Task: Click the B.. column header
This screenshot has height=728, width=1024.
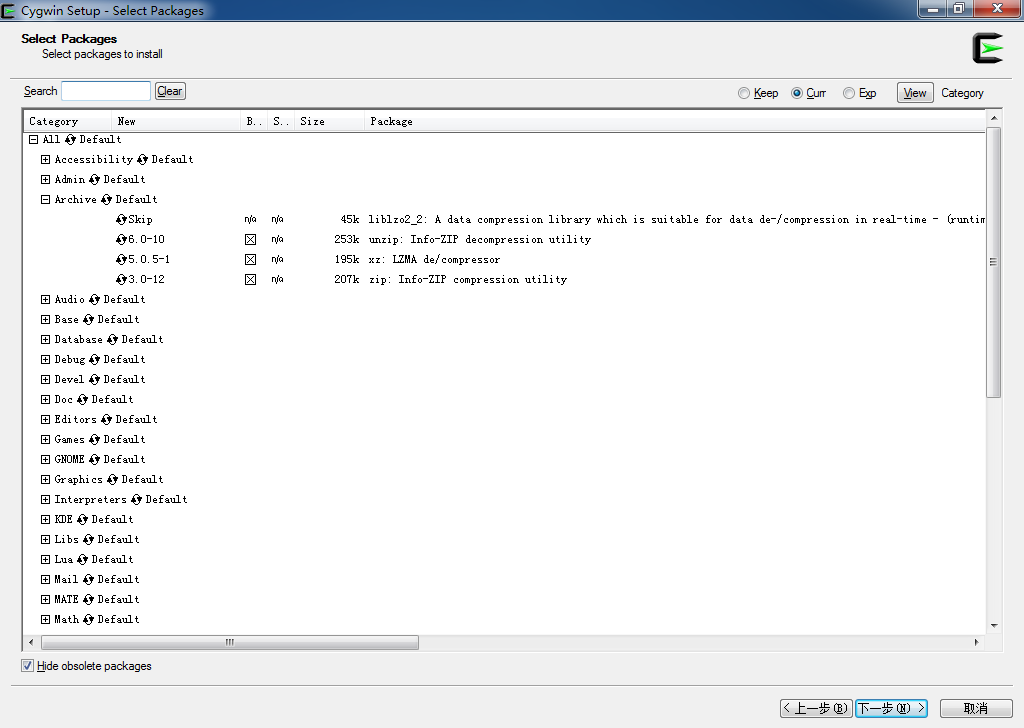Action: pos(254,121)
